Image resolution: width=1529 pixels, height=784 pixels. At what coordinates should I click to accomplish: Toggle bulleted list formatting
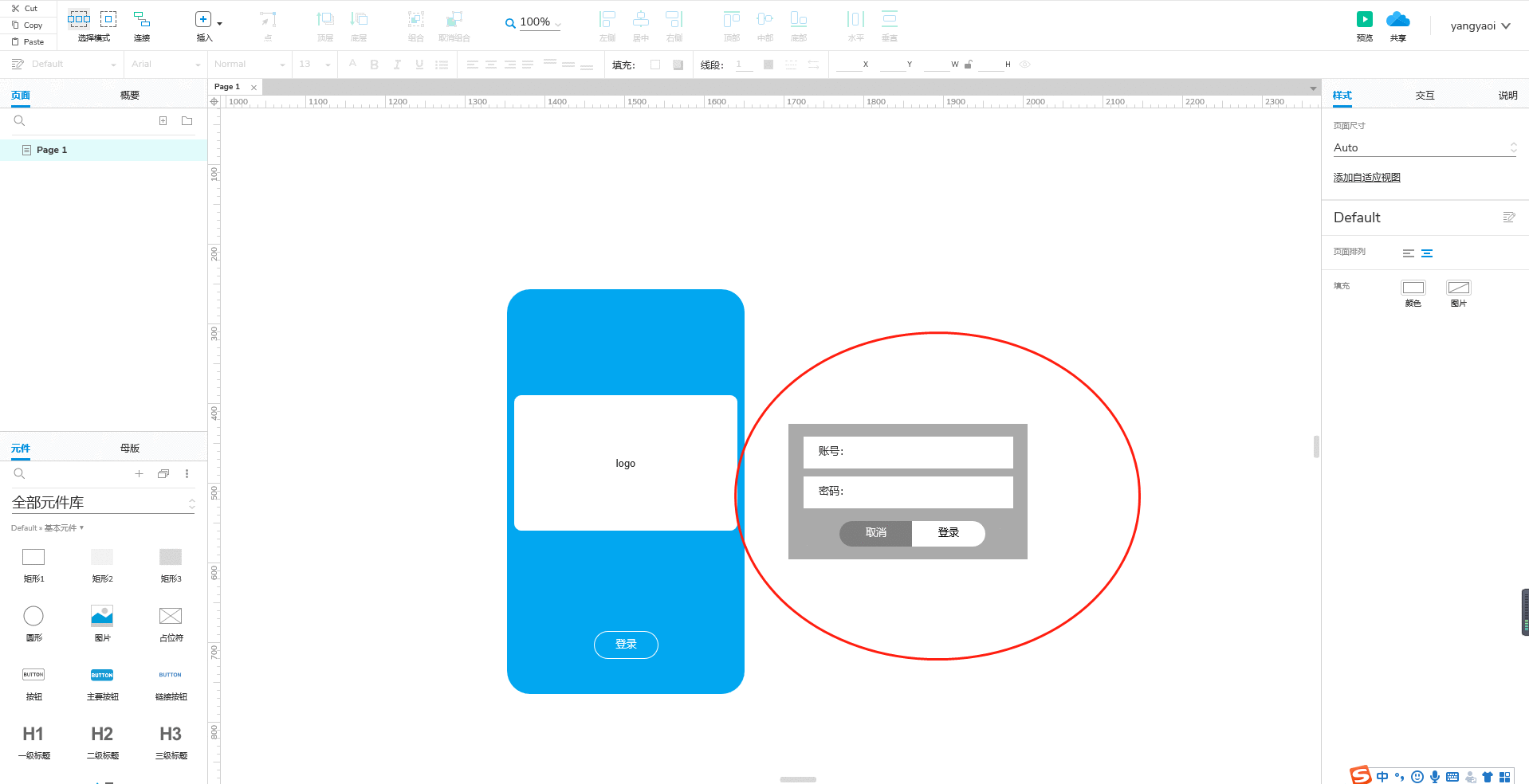[x=442, y=65]
